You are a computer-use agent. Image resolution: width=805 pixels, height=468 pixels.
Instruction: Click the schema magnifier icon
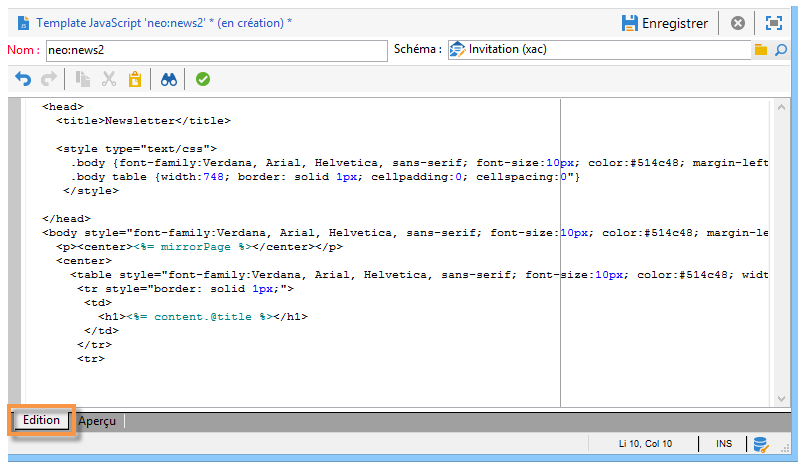pyautogui.click(x=781, y=50)
